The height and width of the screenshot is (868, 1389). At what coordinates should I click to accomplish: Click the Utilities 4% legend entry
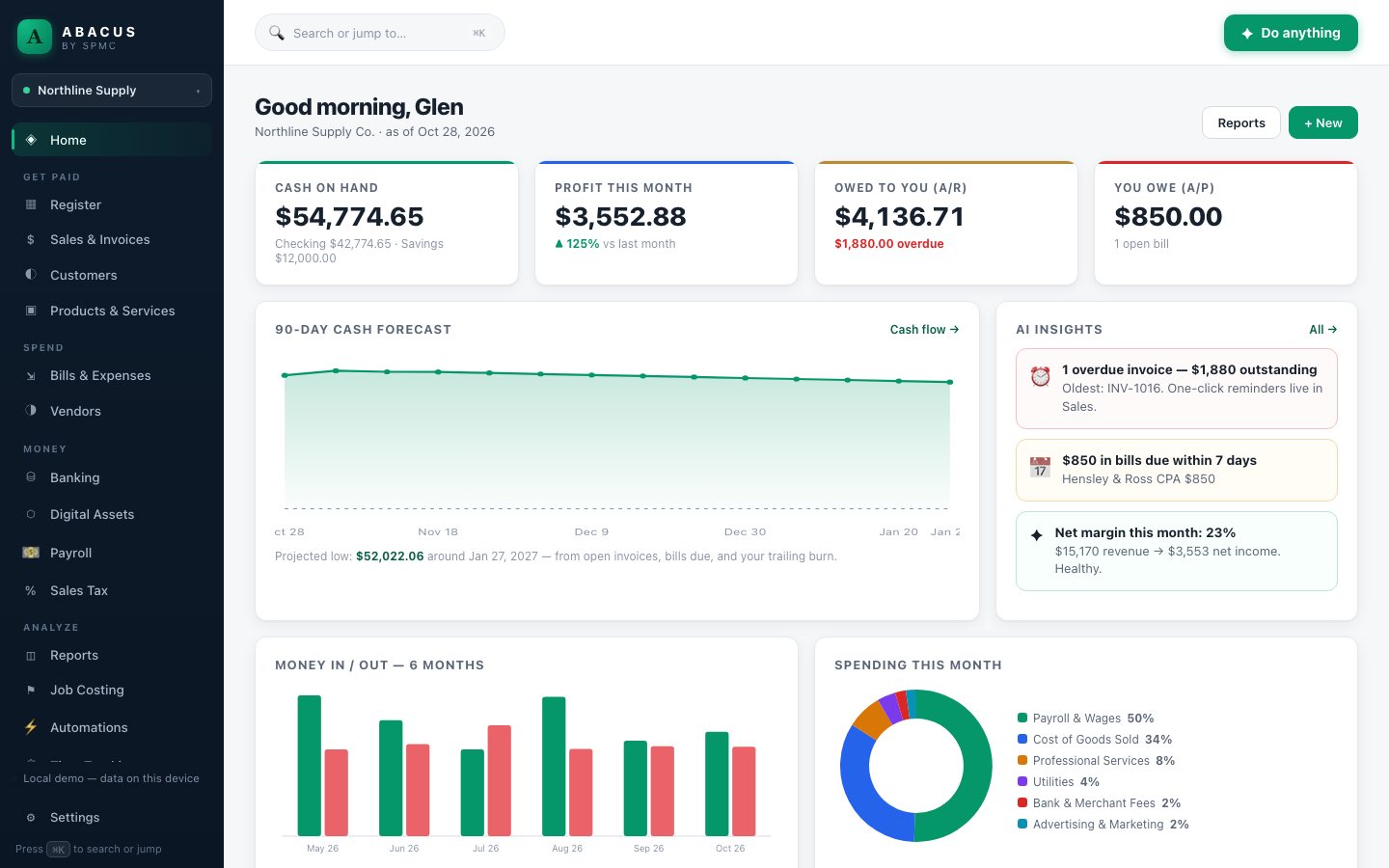(x=1059, y=782)
